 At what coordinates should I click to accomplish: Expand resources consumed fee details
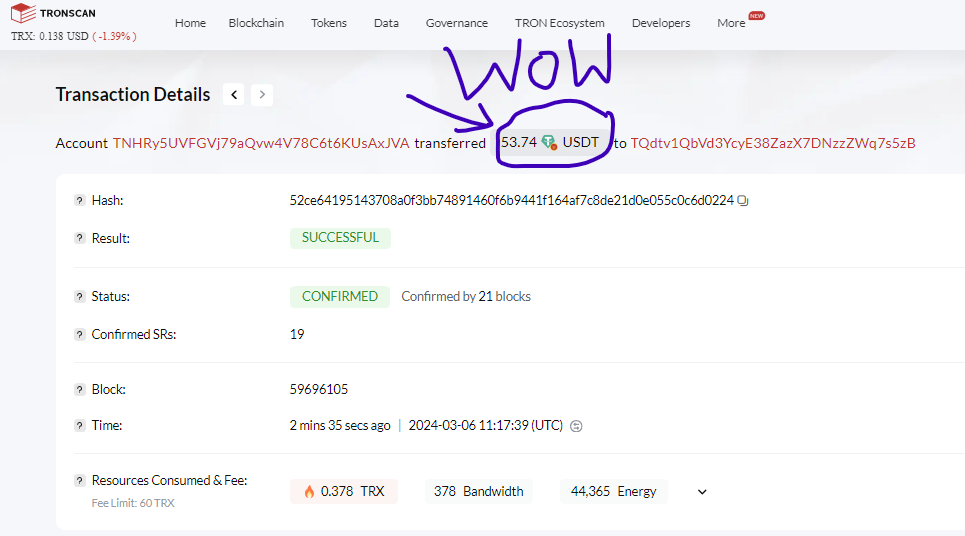[x=702, y=492]
